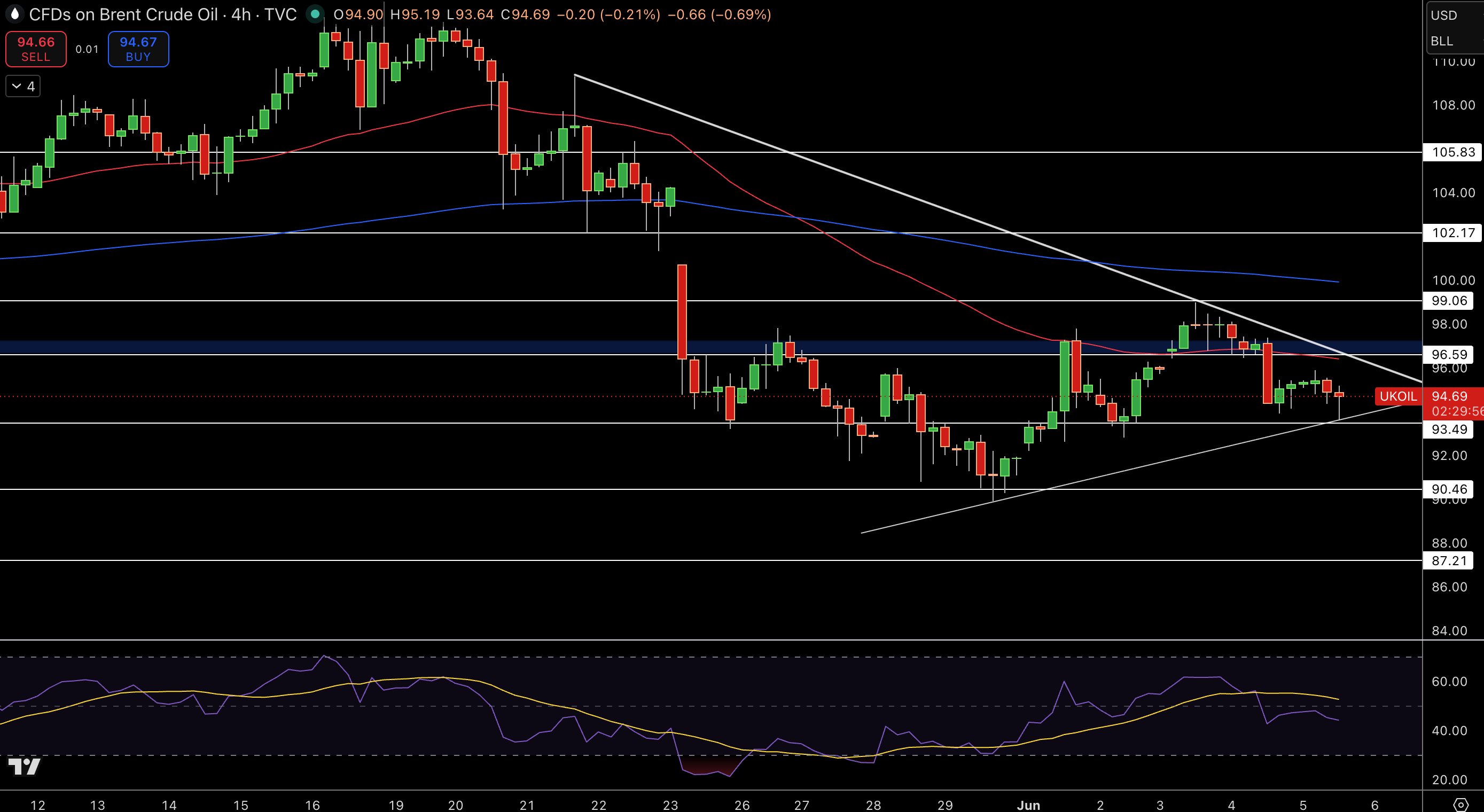
Task: Click the 'Jun' date label on time axis
Action: tap(1028, 805)
